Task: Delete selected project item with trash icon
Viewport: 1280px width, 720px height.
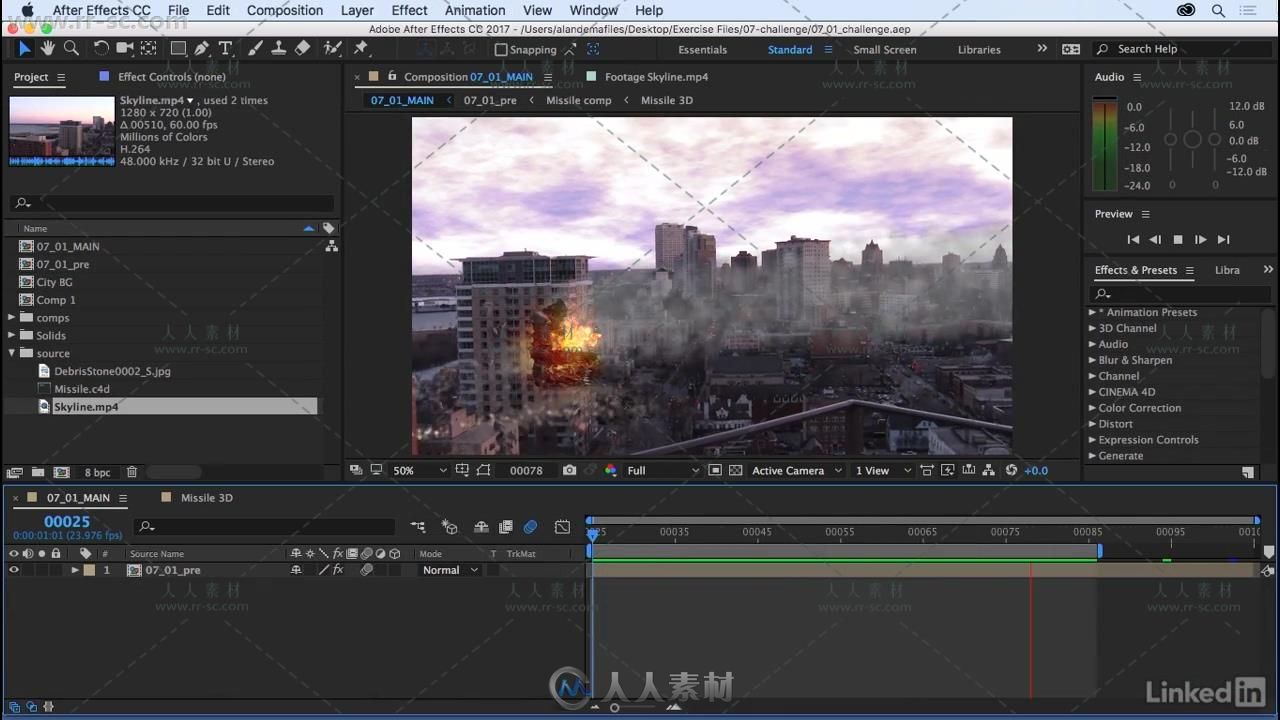Action: tap(132, 472)
